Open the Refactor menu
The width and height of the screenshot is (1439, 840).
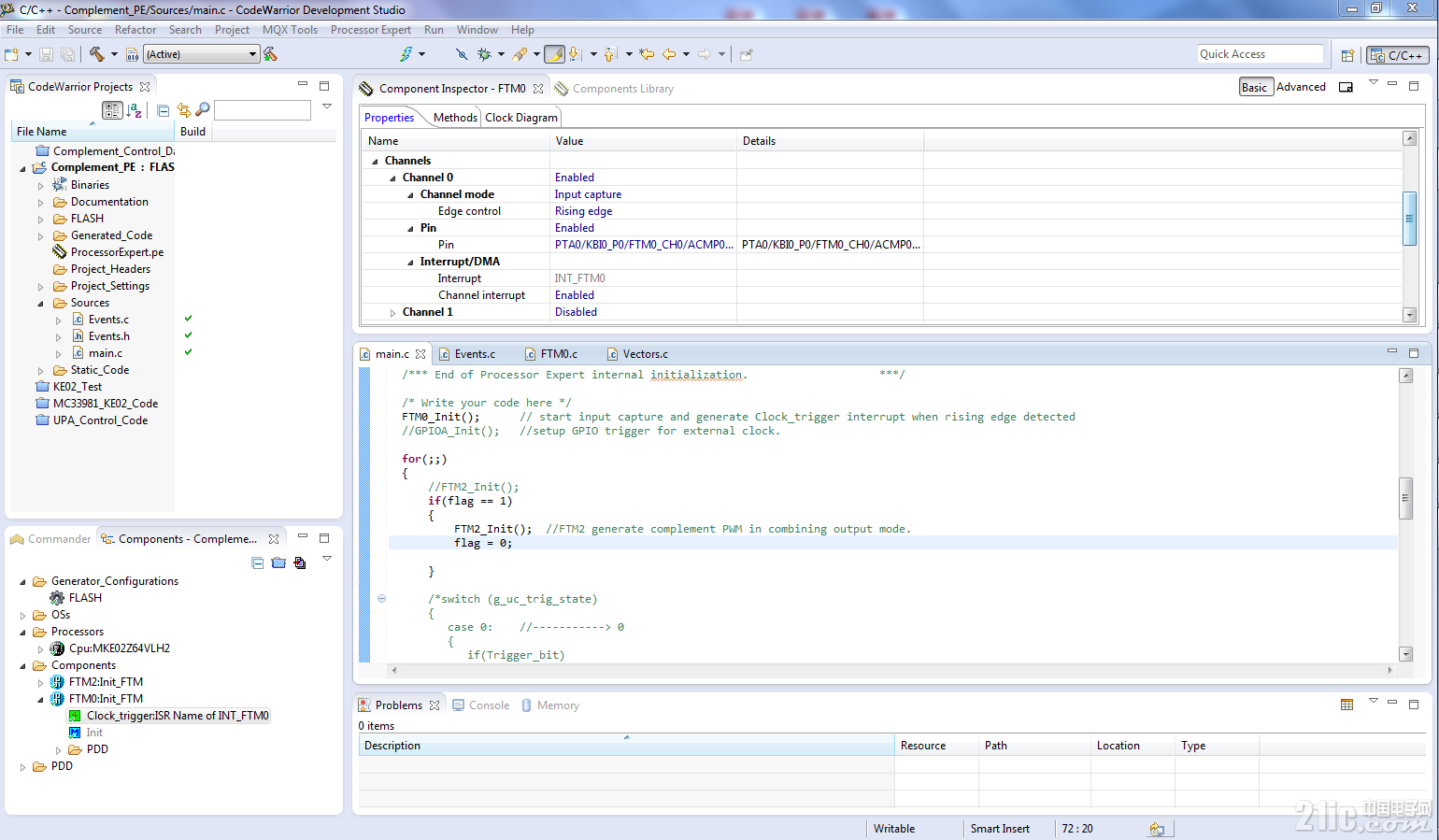135,30
